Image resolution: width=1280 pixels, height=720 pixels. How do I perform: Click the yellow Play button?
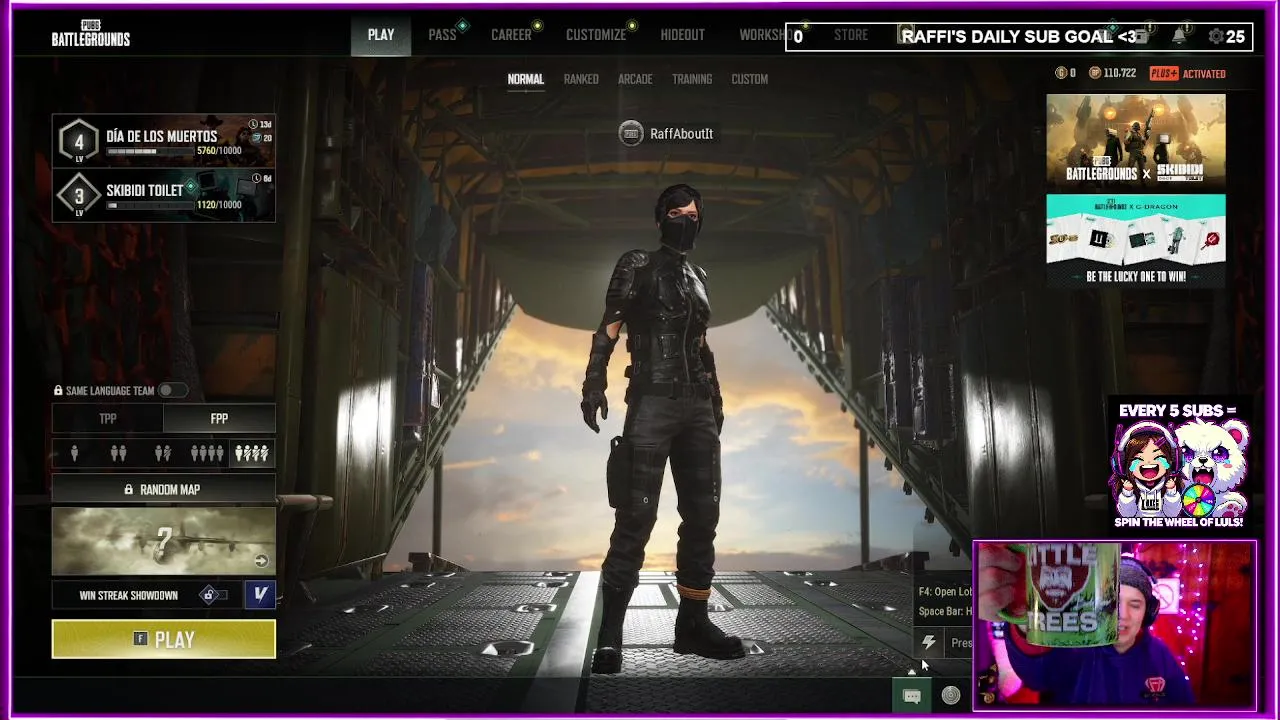coord(164,640)
